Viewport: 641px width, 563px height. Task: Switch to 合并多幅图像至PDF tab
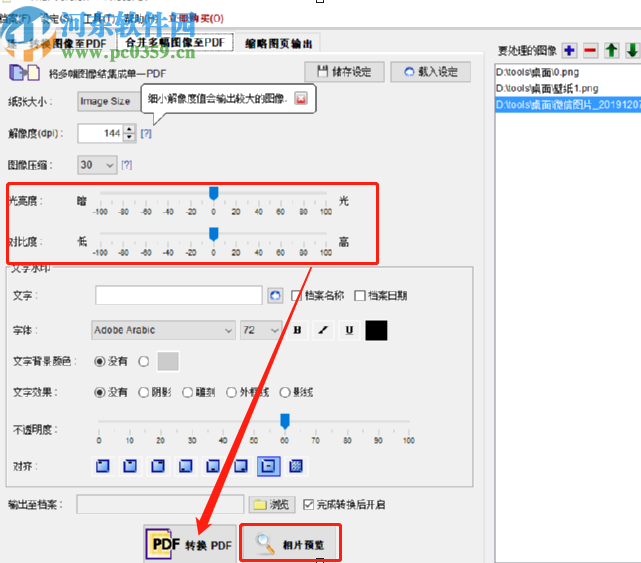click(x=175, y=42)
